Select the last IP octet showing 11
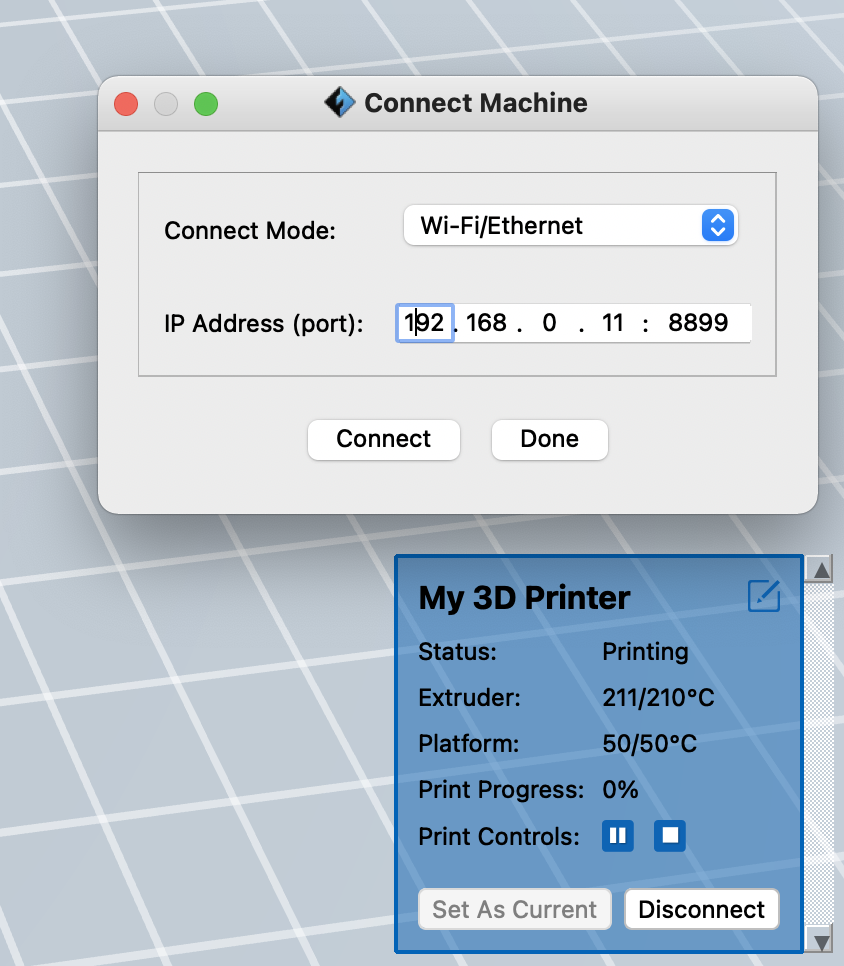Screen dimensions: 844x966 point(609,322)
